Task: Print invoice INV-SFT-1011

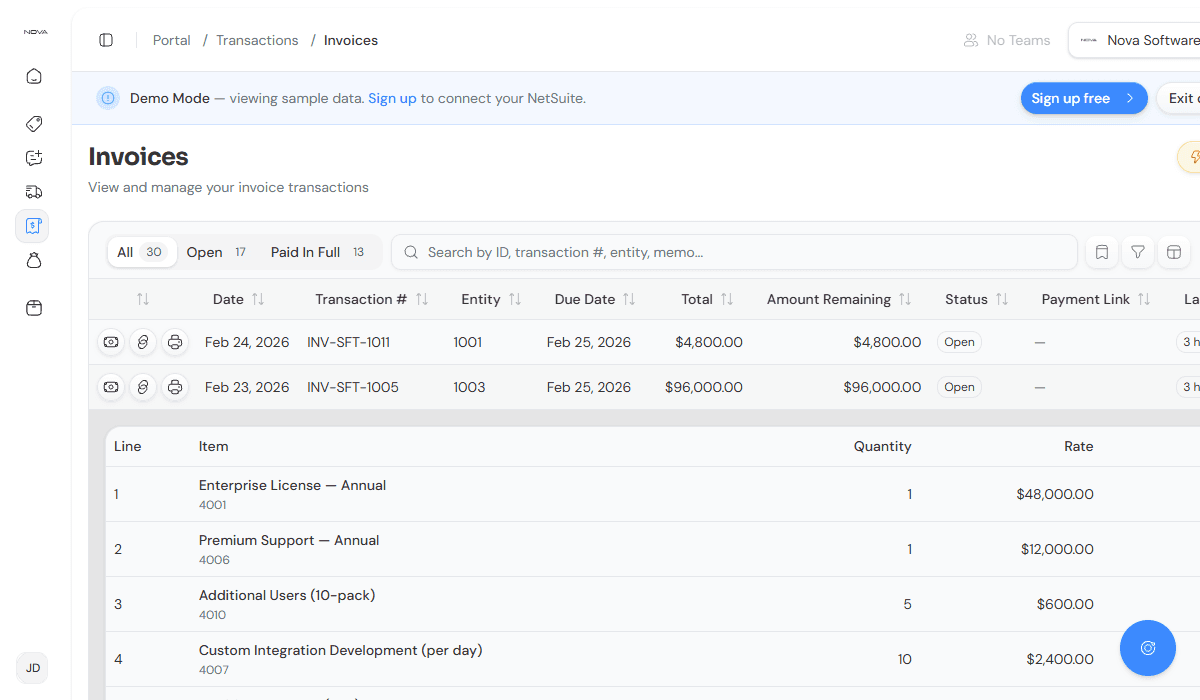Action: [x=175, y=342]
